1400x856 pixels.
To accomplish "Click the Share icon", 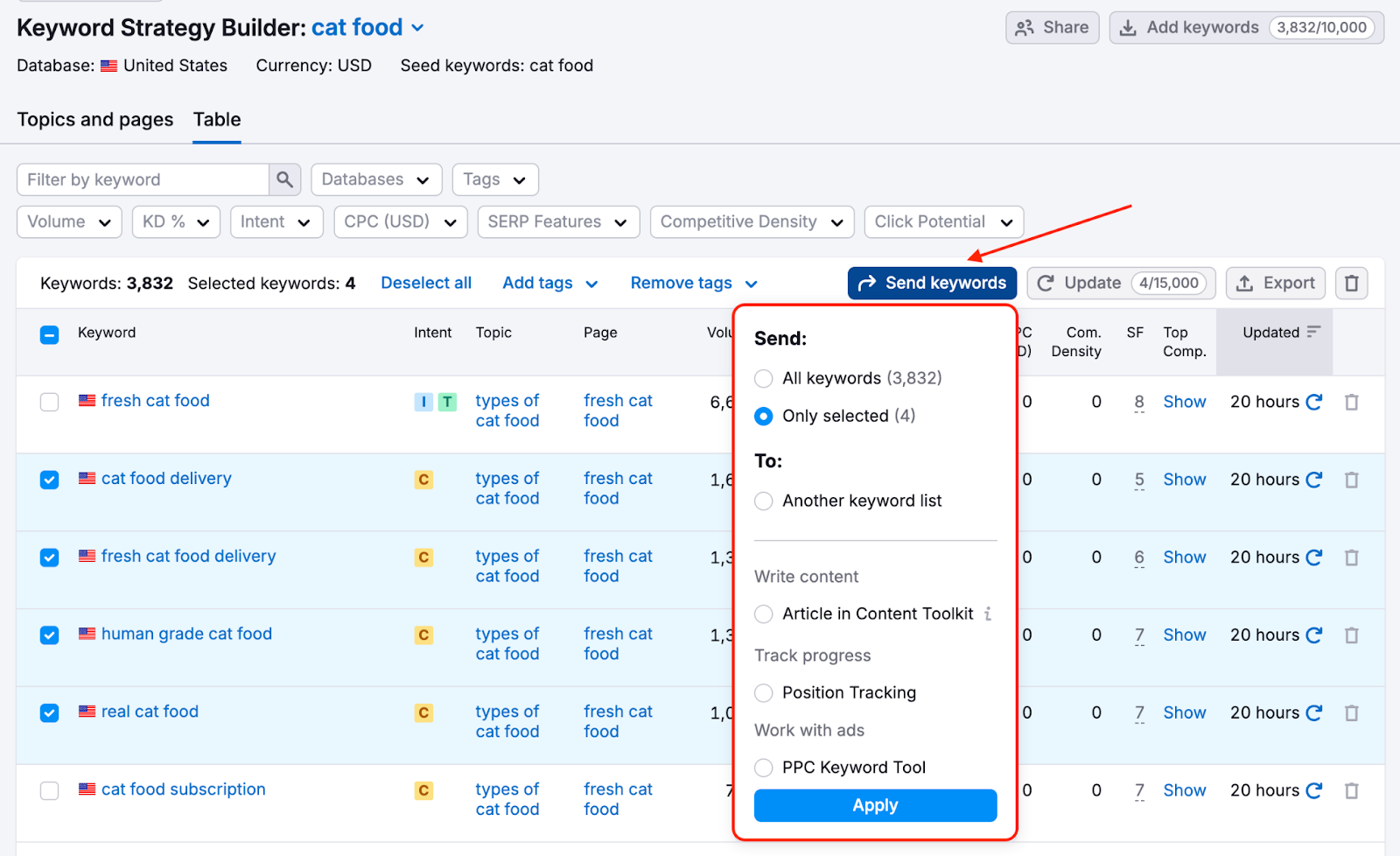I will (1025, 27).
